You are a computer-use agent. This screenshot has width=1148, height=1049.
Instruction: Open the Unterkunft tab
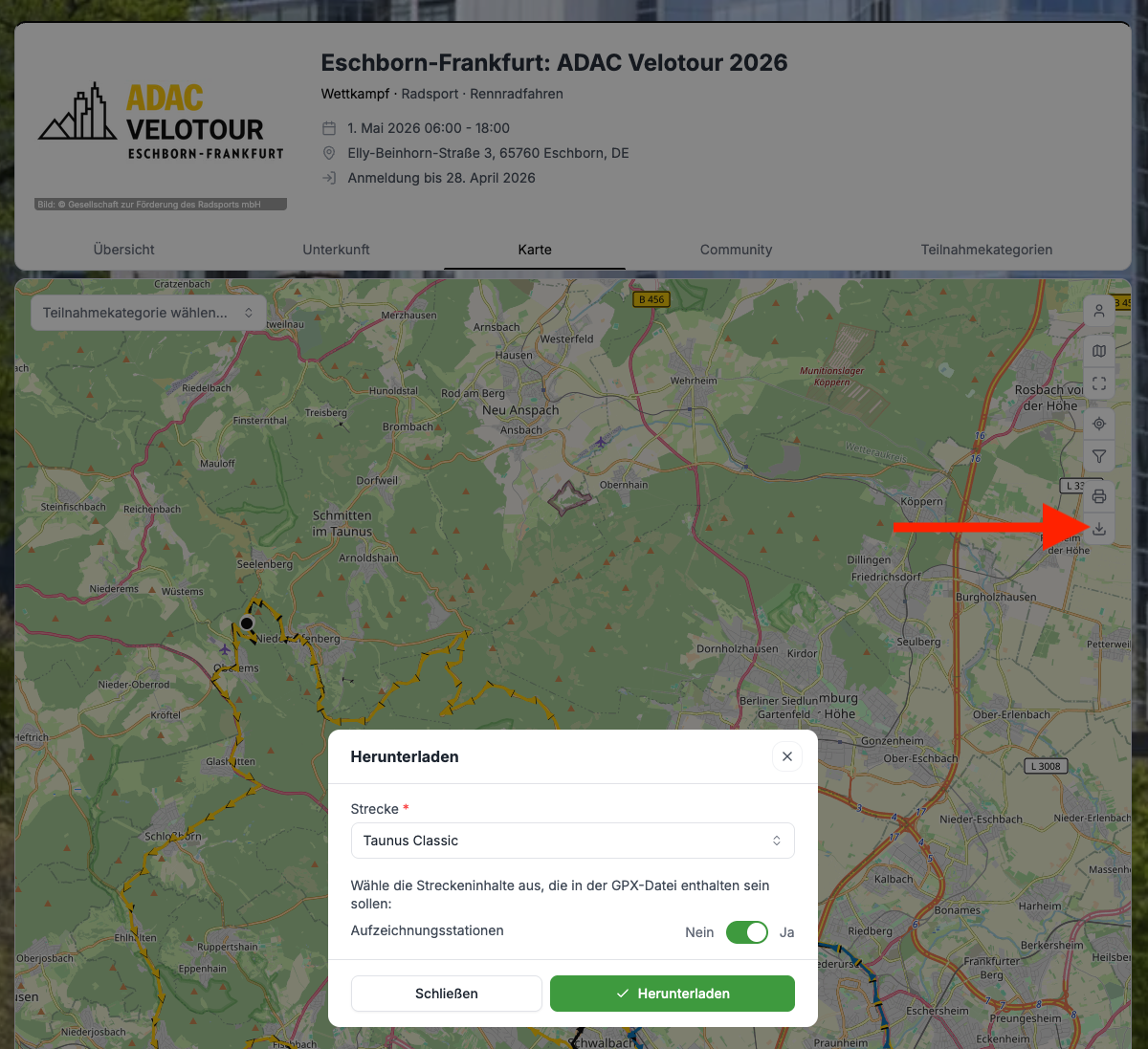pos(336,250)
